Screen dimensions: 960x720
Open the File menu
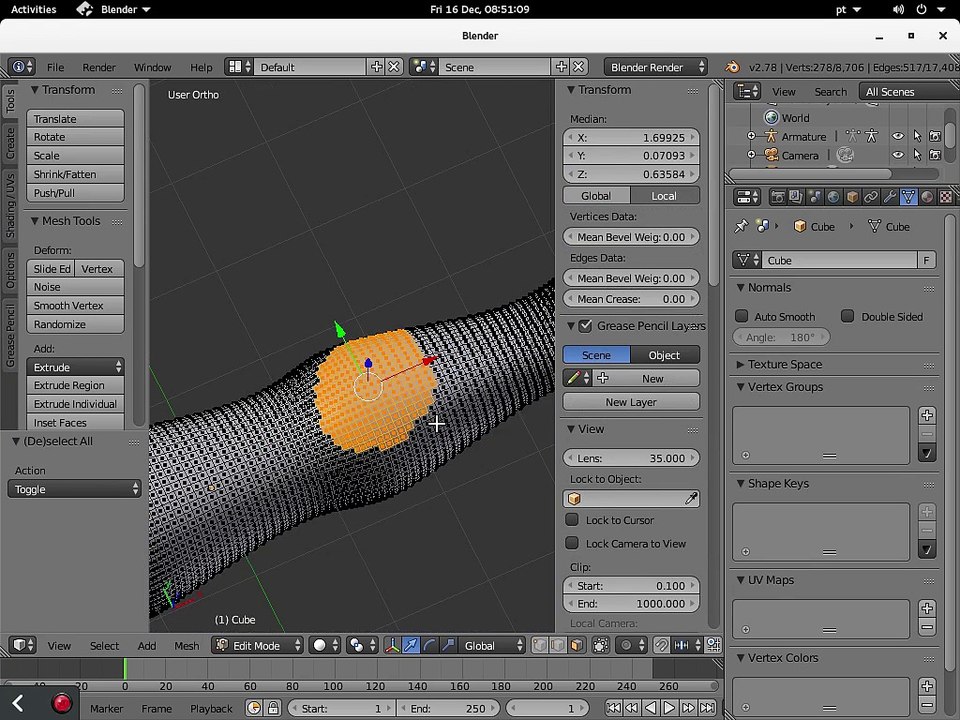click(x=55, y=67)
